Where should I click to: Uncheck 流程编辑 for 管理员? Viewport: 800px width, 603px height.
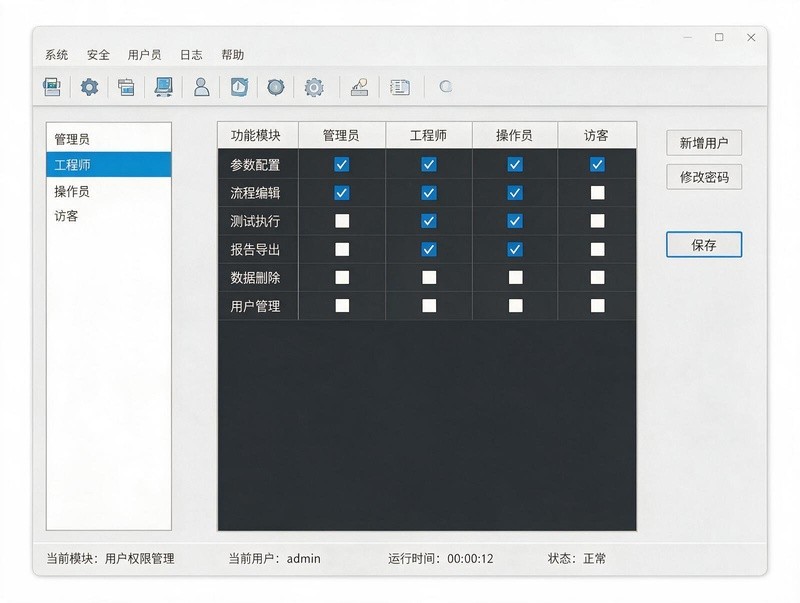342,193
